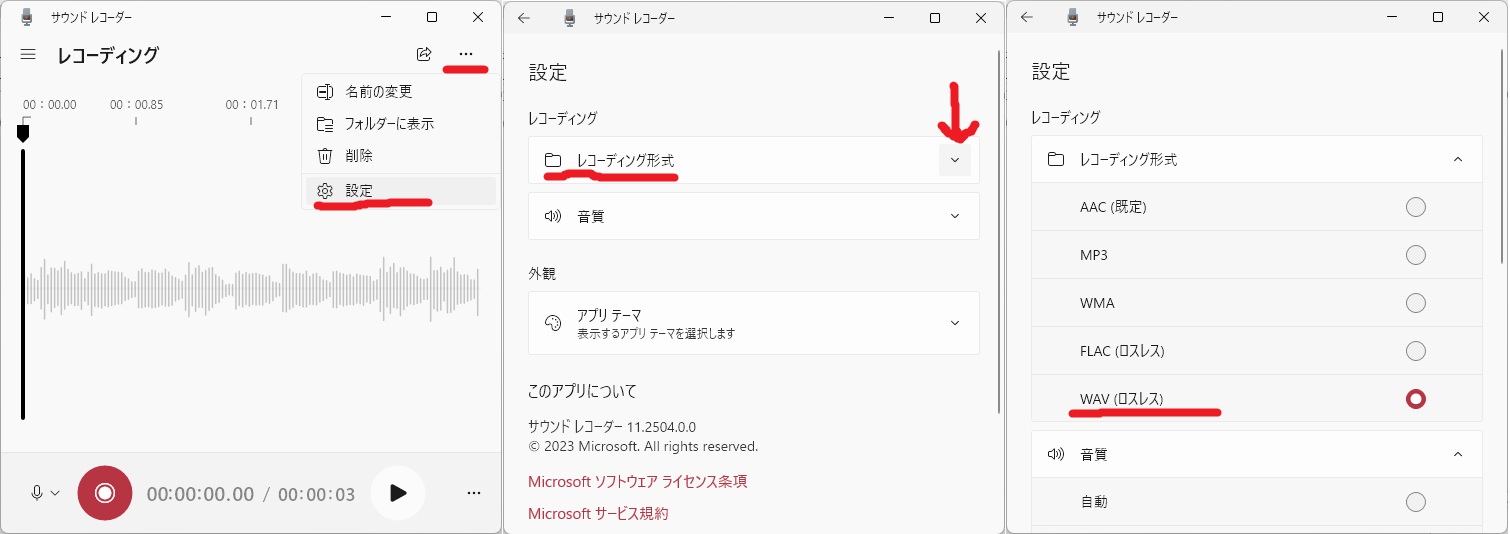The width and height of the screenshot is (1510, 534).
Task: Choose フォルダーに表示 in the menu
Action: pos(388,124)
